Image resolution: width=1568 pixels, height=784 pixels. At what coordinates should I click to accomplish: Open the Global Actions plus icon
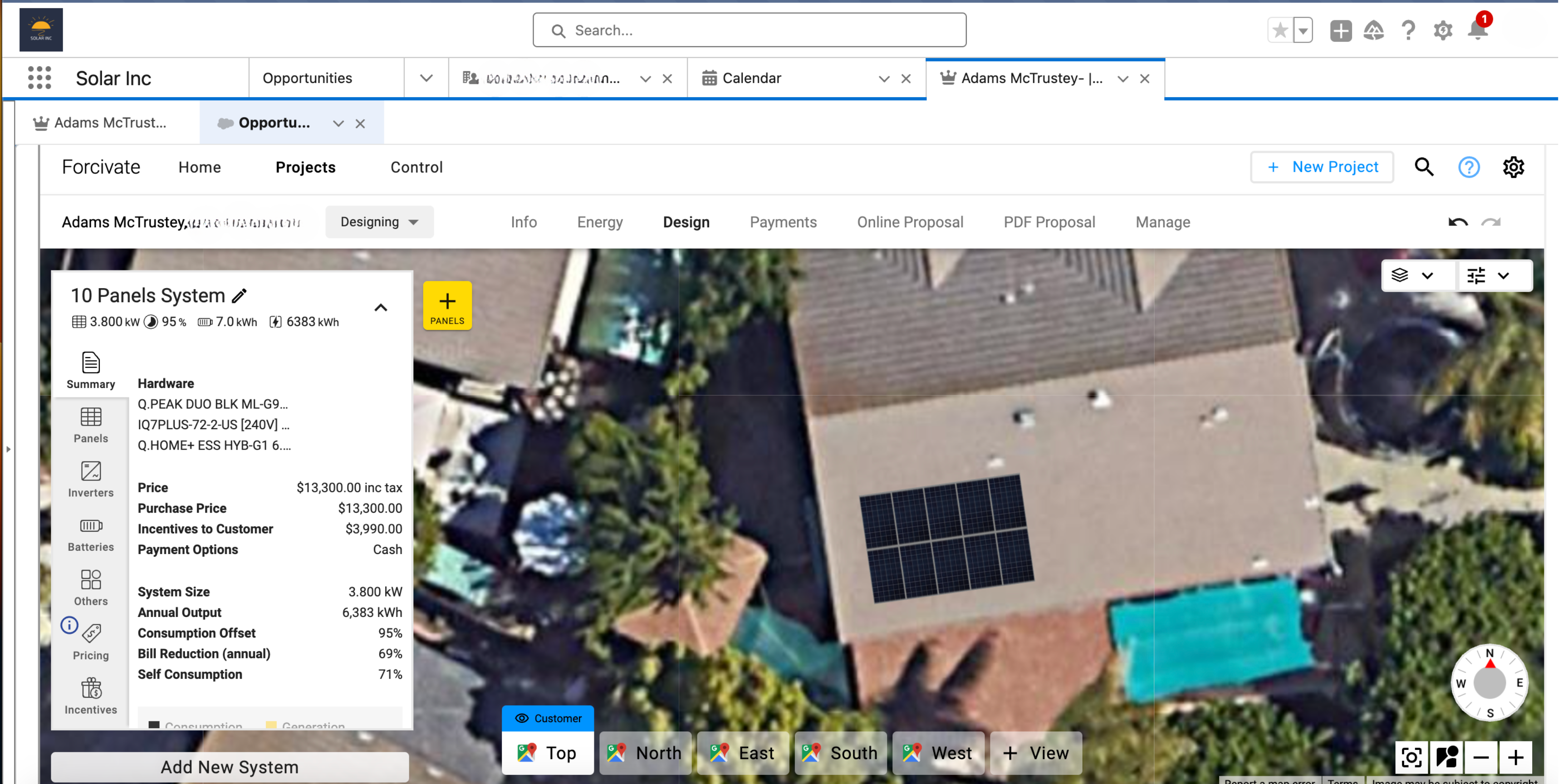1341,30
